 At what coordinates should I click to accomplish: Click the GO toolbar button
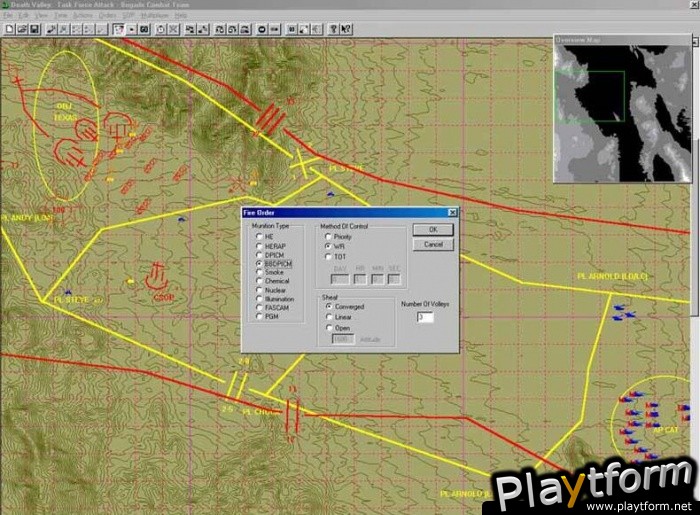coord(144,29)
